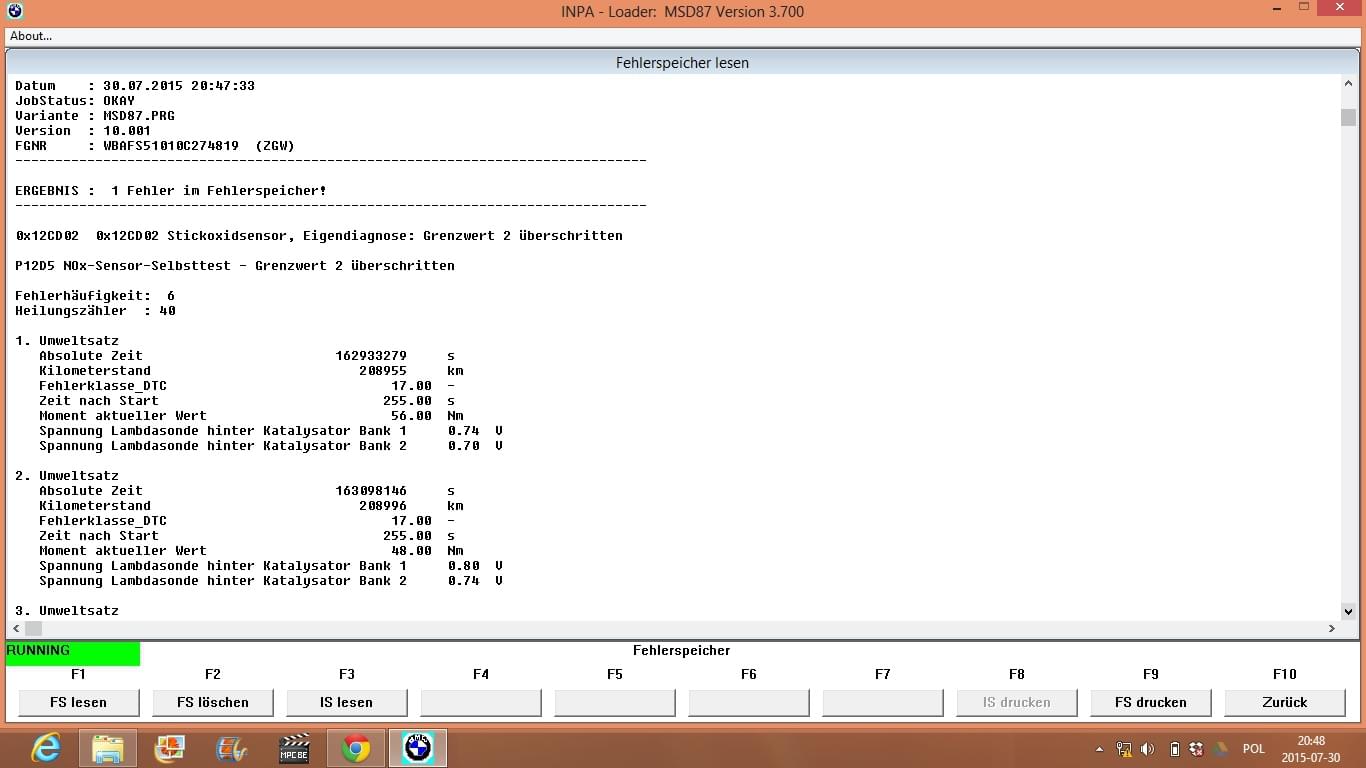
Task: Open MPC-BE media player from taskbar
Action: point(294,748)
